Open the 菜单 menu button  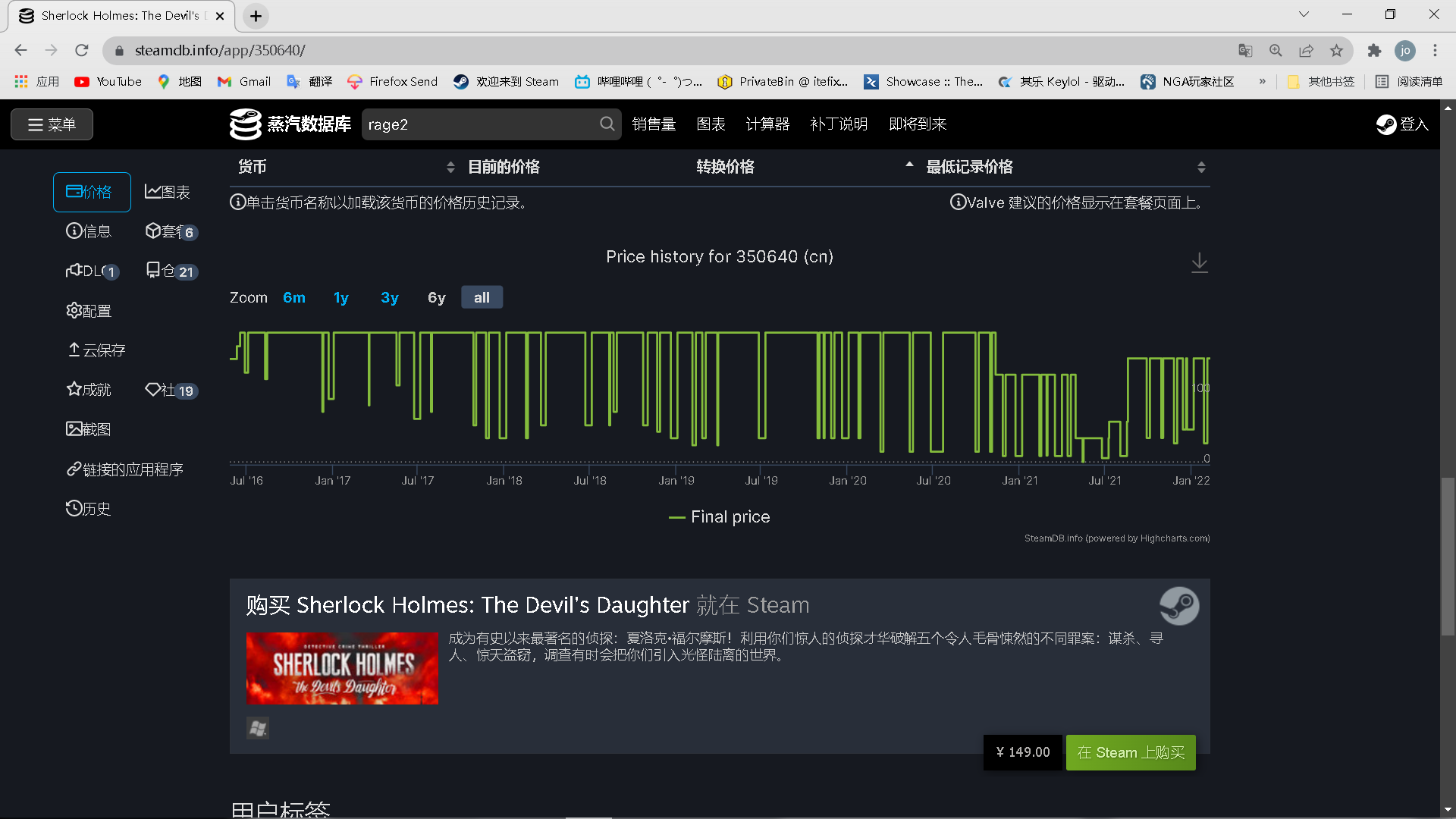tap(52, 124)
